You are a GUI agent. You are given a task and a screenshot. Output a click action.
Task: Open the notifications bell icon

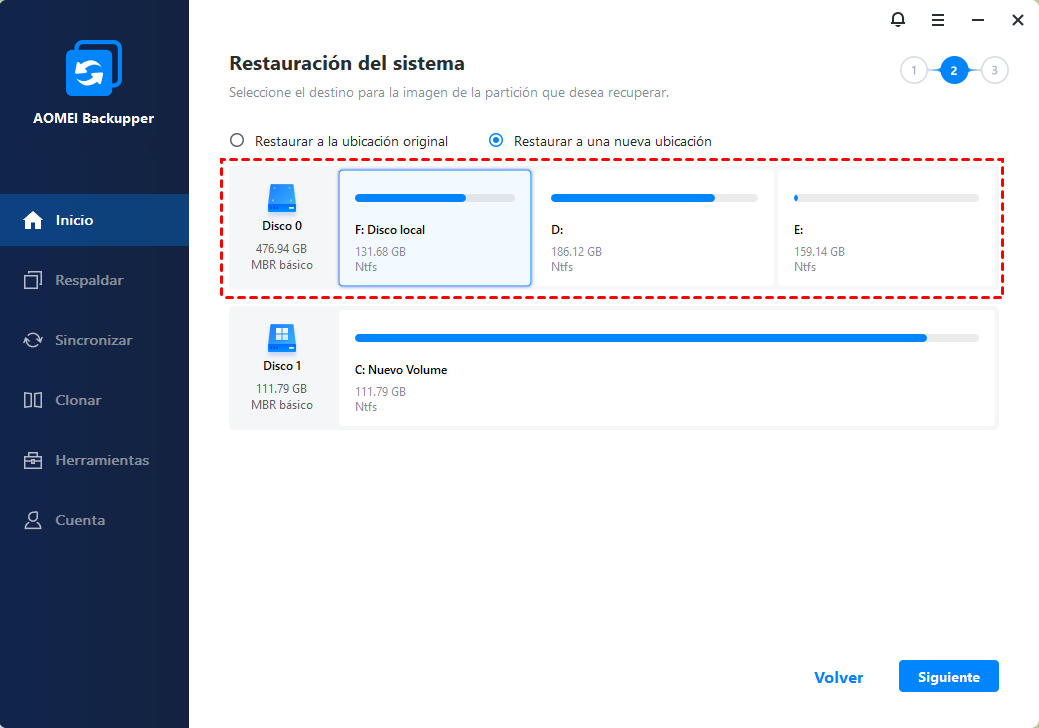(x=897, y=20)
